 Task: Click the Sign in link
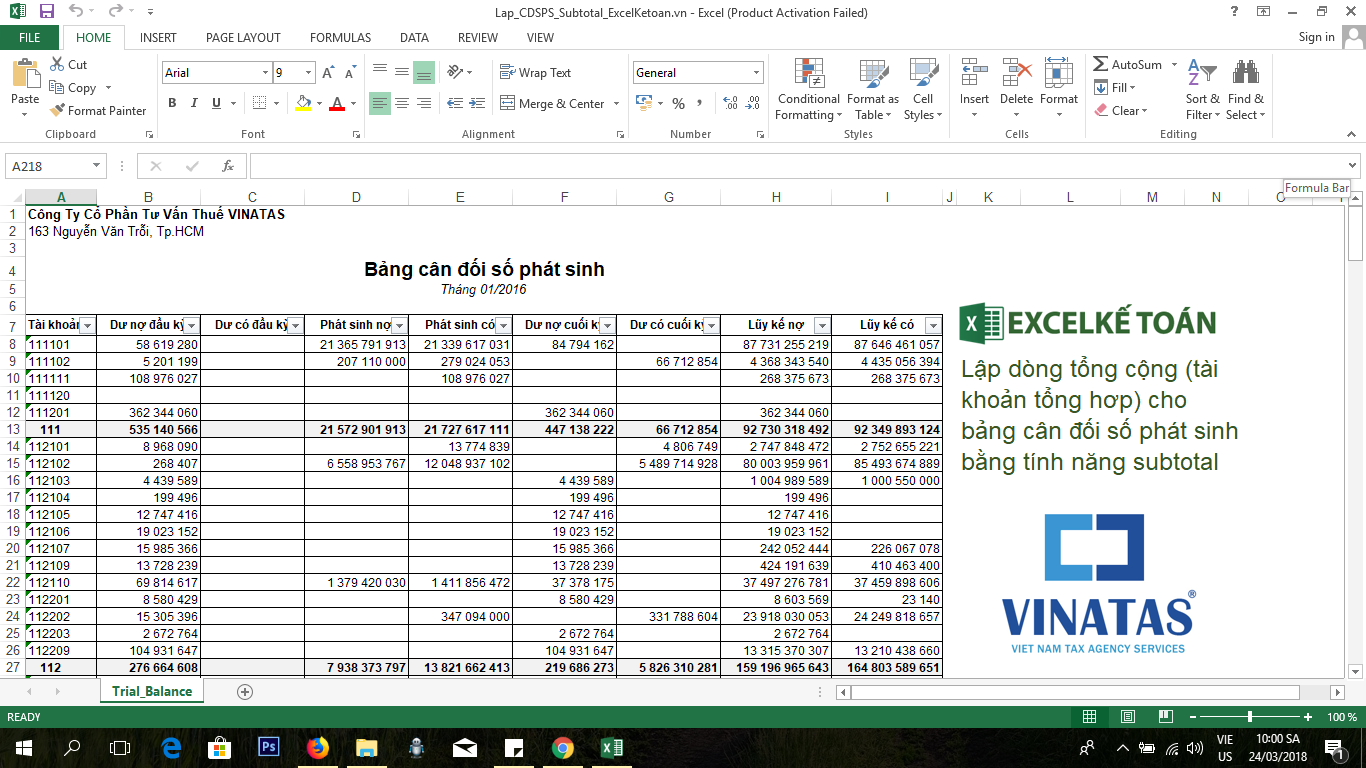tap(1316, 37)
